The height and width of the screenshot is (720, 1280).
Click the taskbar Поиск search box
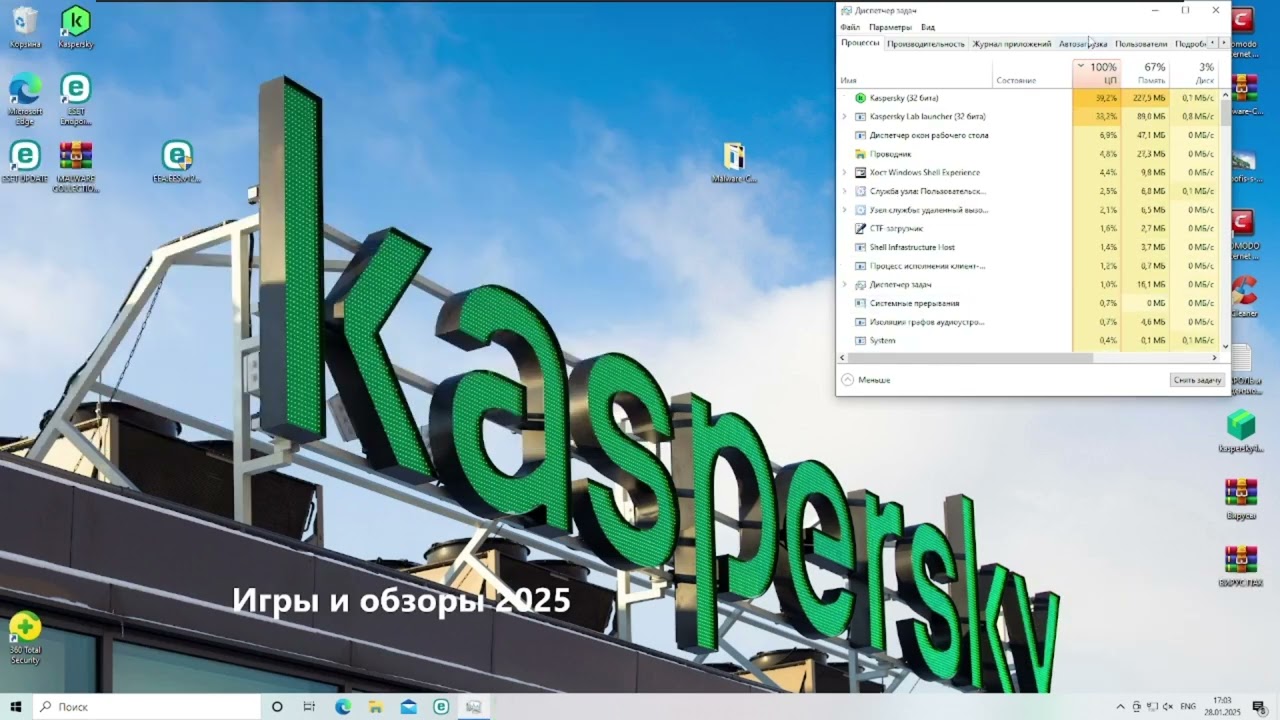pyautogui.click(x=146, y=707)
